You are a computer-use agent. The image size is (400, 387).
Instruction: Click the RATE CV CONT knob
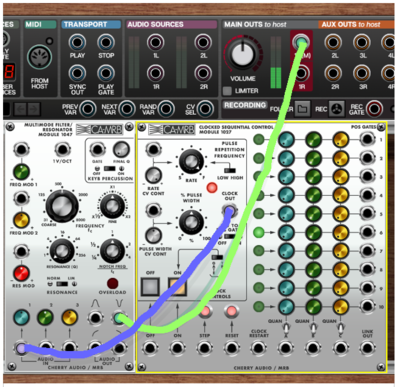point(153,175)
